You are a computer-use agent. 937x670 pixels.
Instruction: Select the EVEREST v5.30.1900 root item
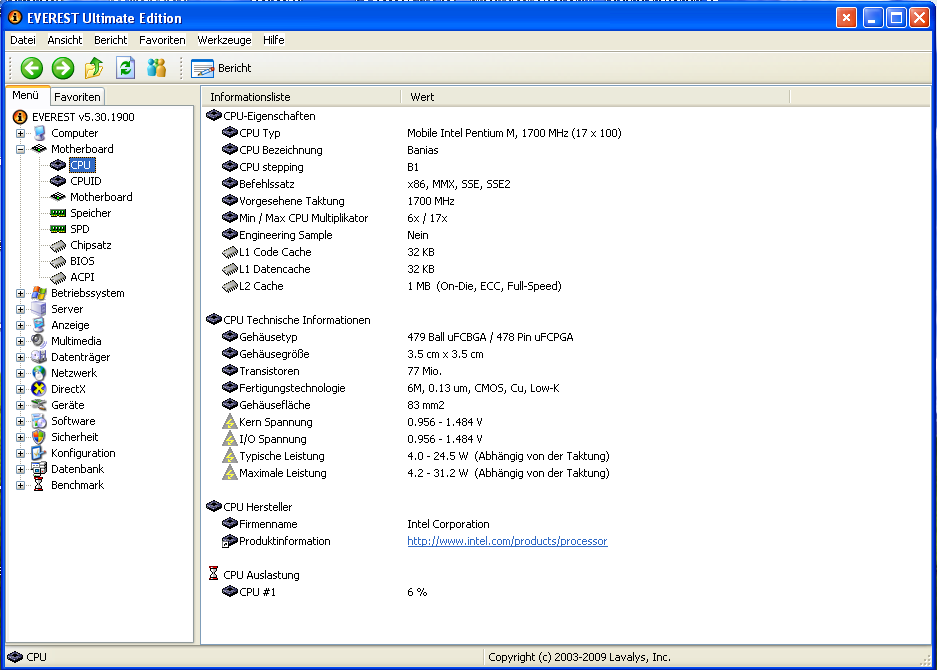(x=83, y=117)
